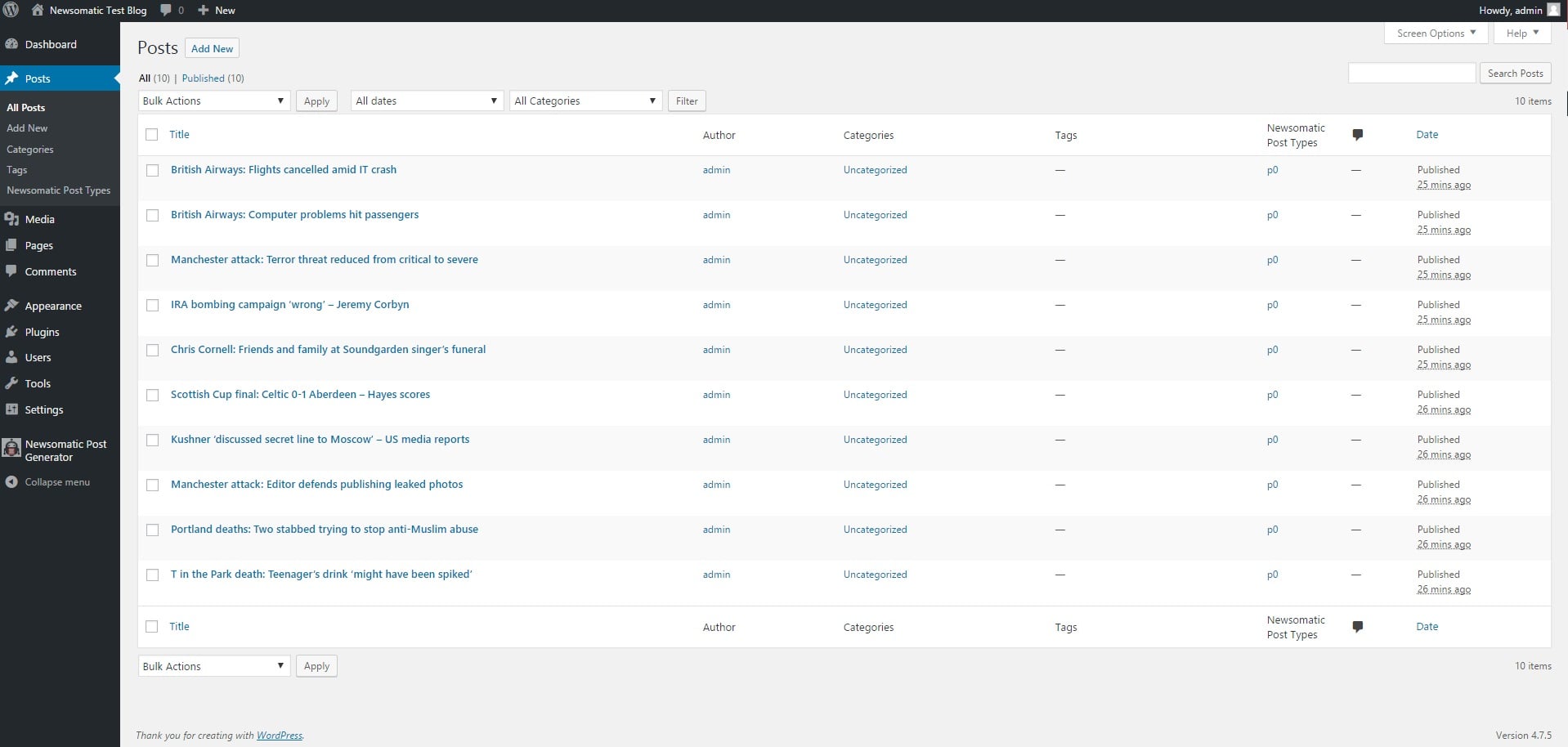
Task: Click the Newsomatic Post Generator icon
Action: point(11,448)
